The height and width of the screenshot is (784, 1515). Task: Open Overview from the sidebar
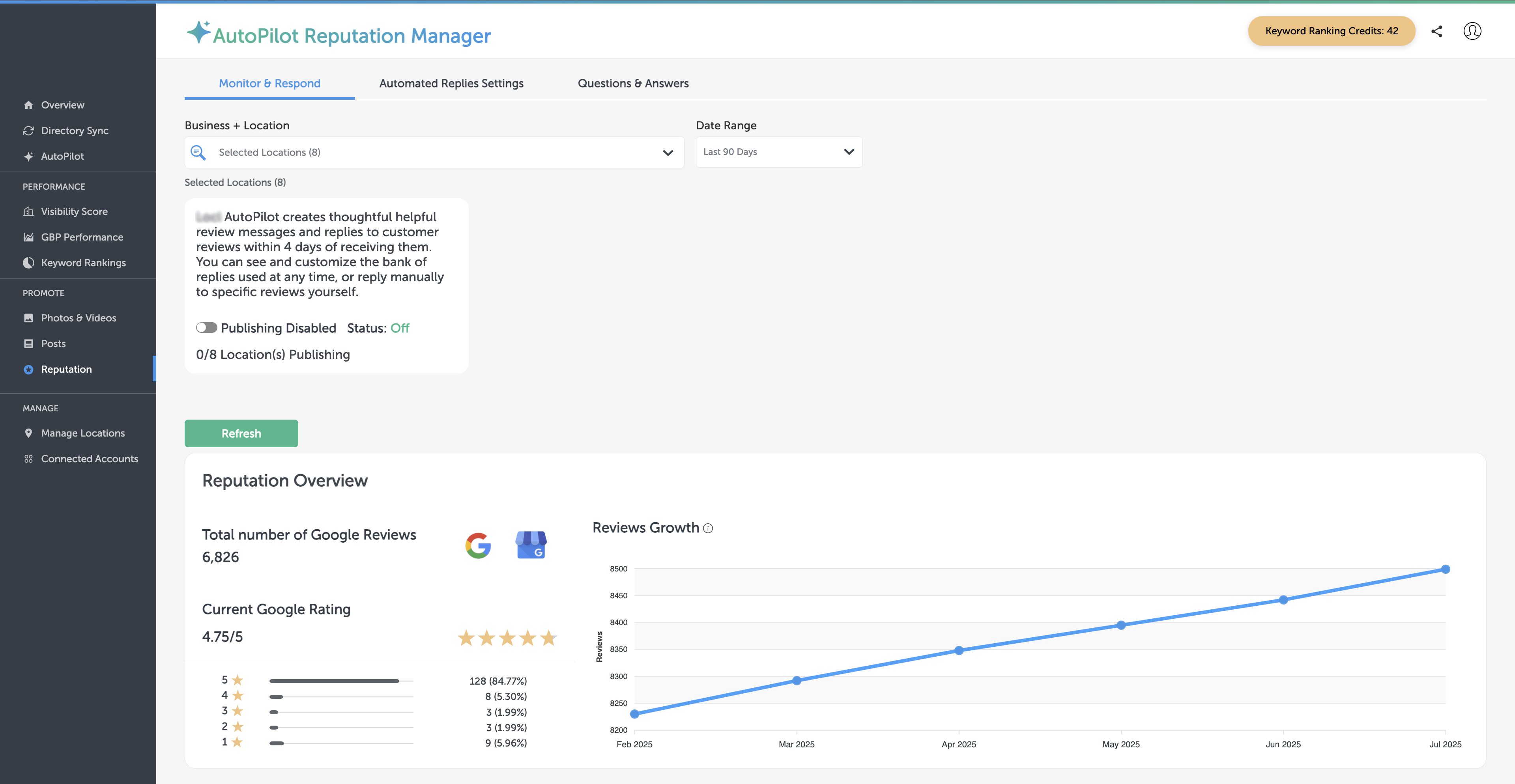(63, 105)
